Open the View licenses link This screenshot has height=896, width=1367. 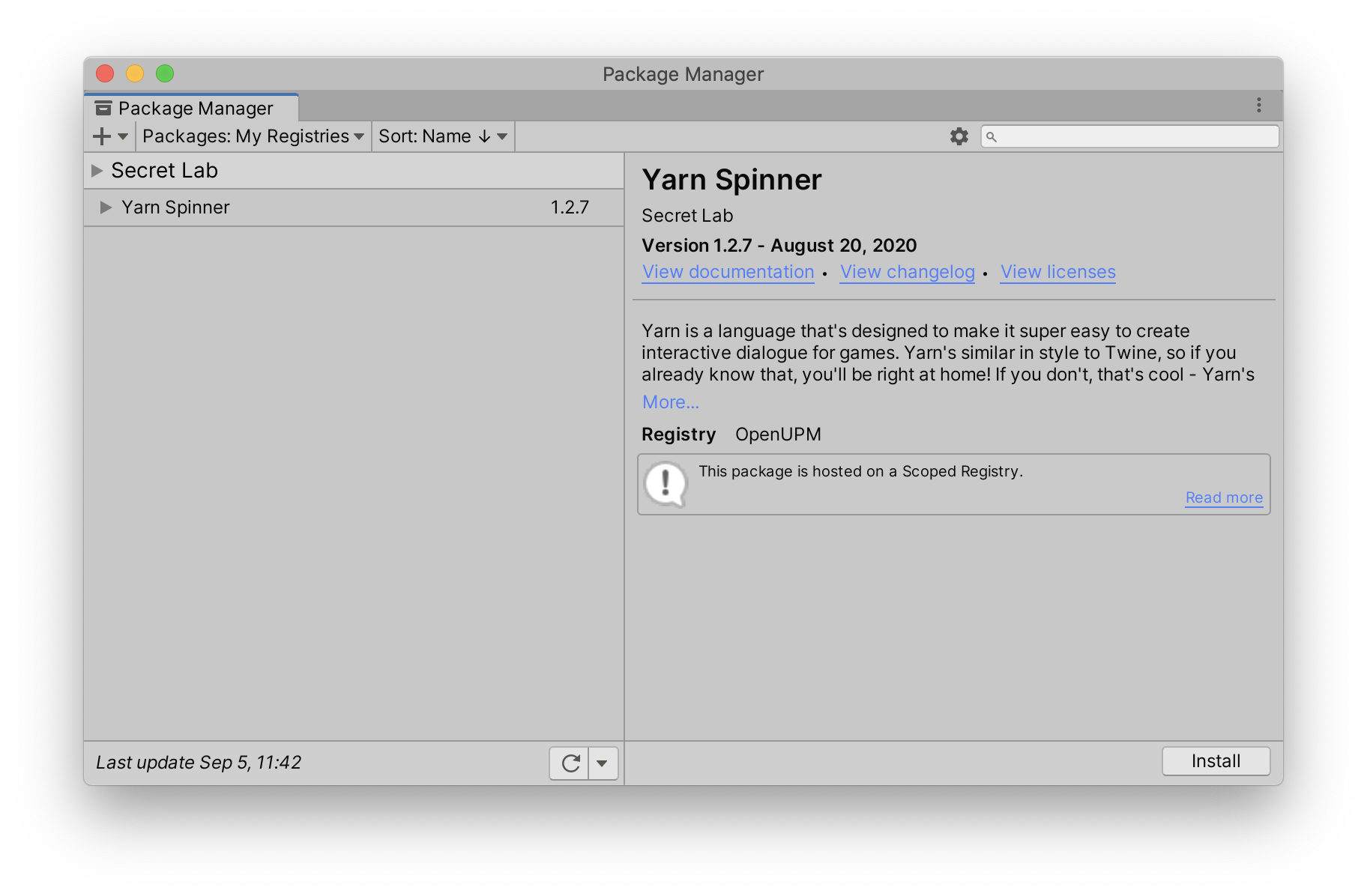click(x=1057, y=272)
